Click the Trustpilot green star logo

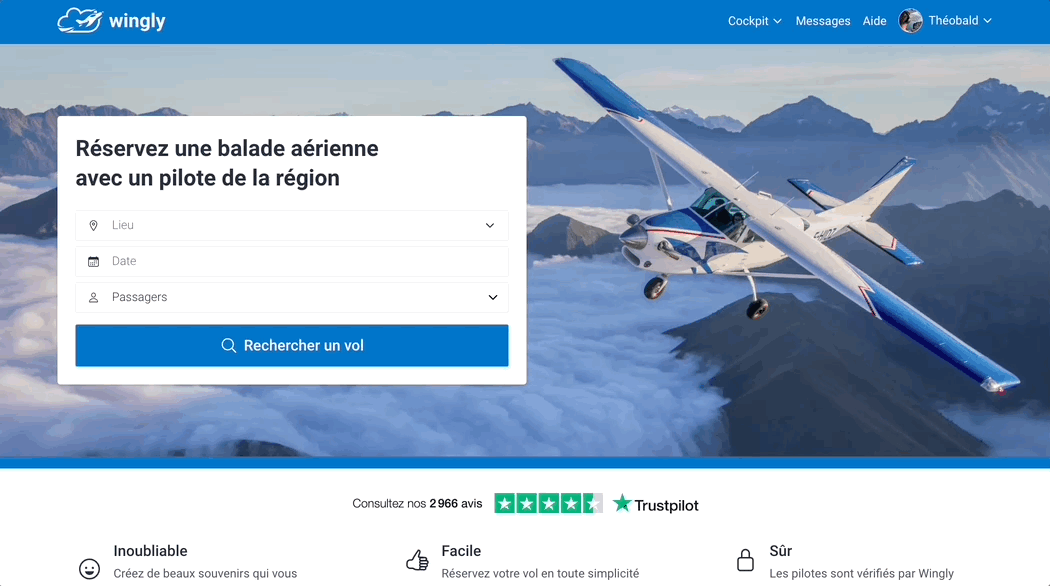(x=622, y=503)
